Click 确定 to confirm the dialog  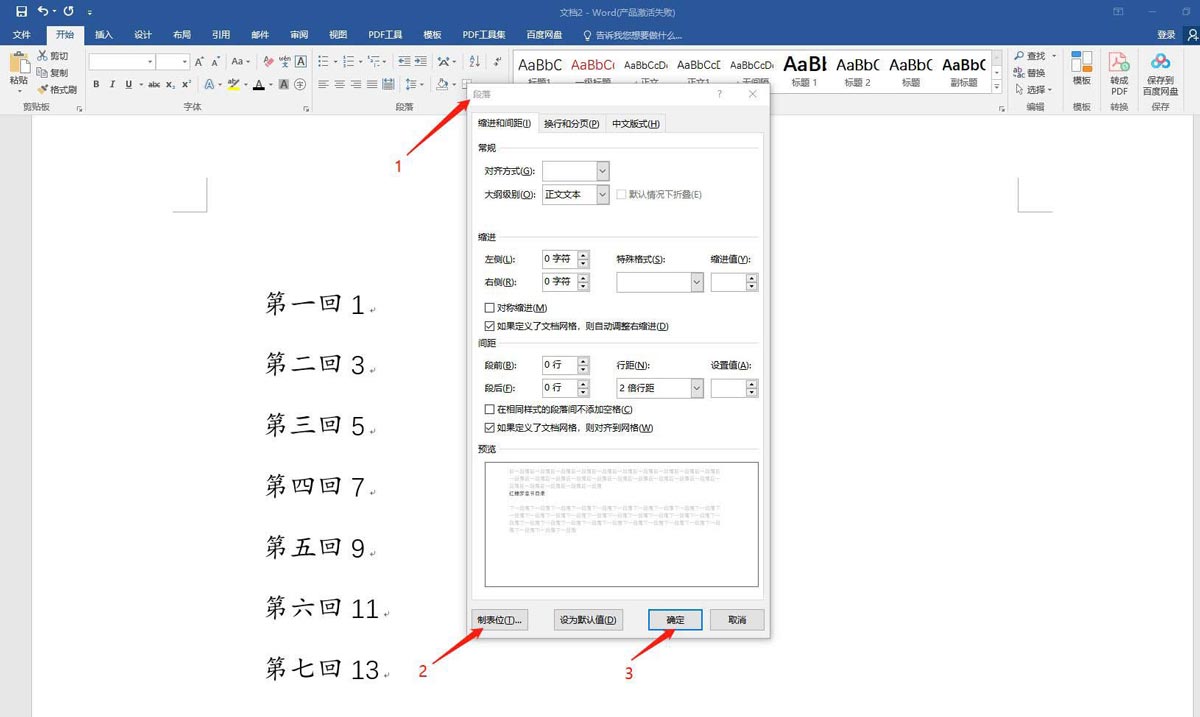coord(675,620)
